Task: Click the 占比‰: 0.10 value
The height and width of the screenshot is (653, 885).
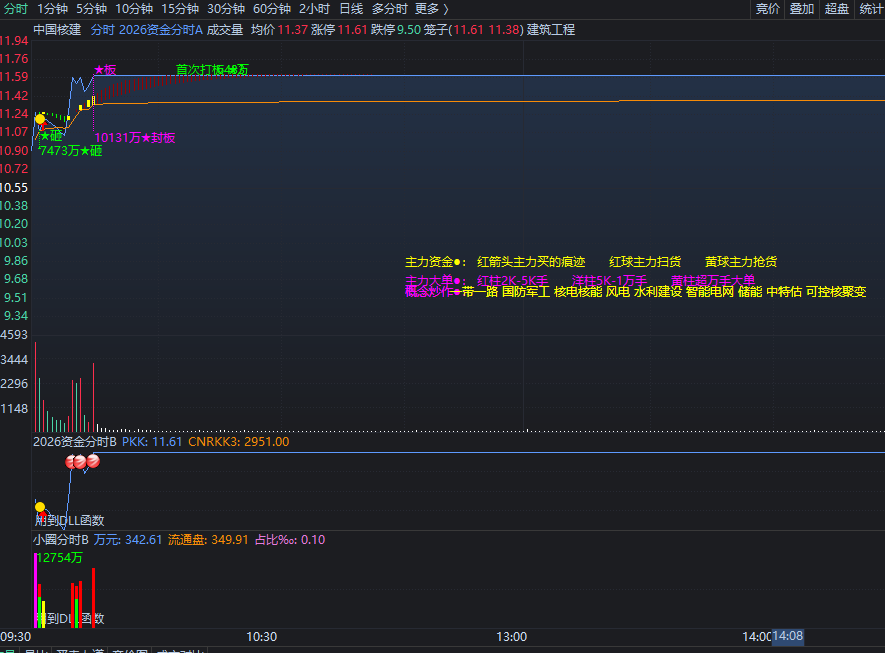Action: point(290,540)
